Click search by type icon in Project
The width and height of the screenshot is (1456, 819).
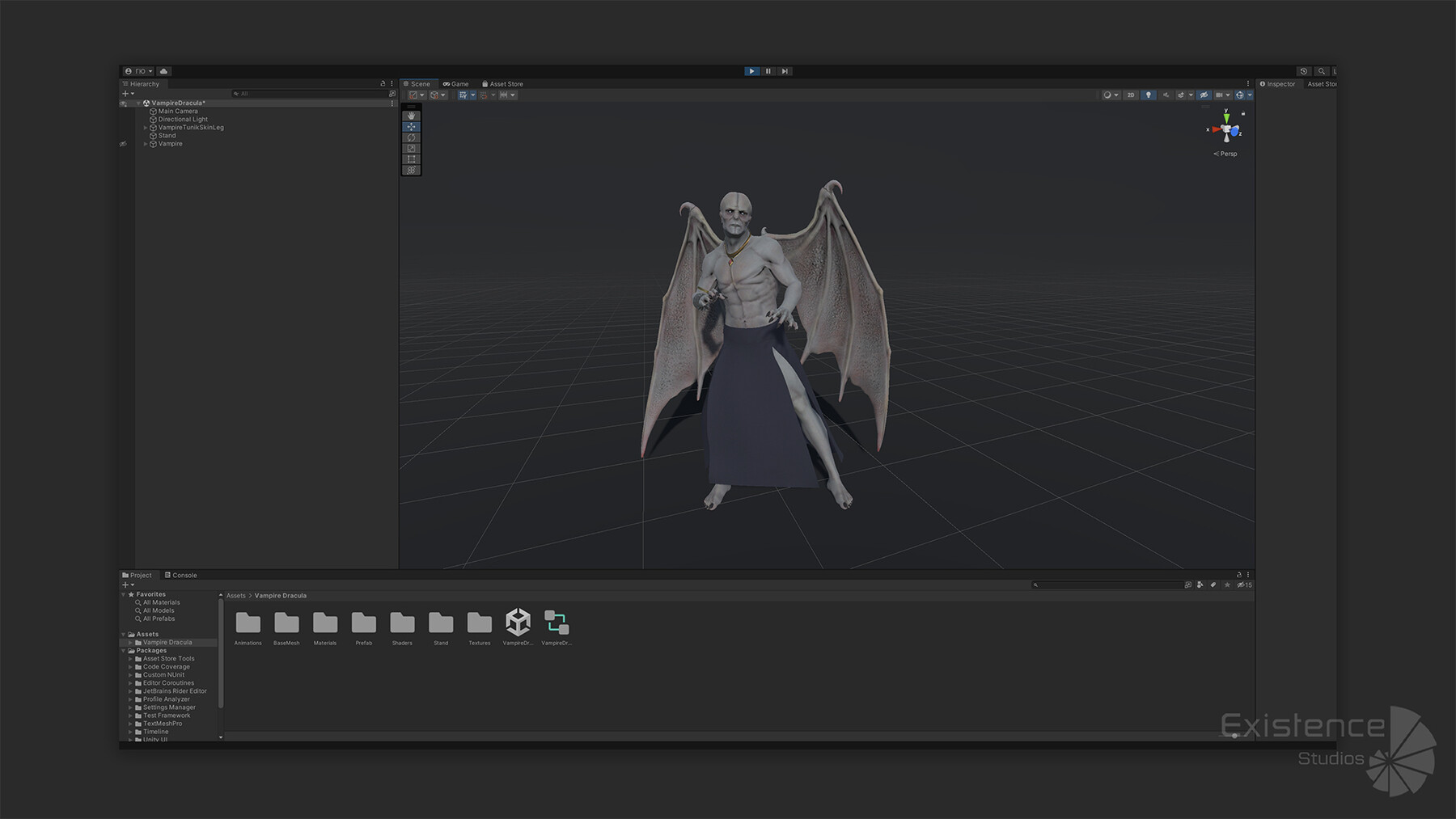pyautogui.click(x=1200, y=585)
